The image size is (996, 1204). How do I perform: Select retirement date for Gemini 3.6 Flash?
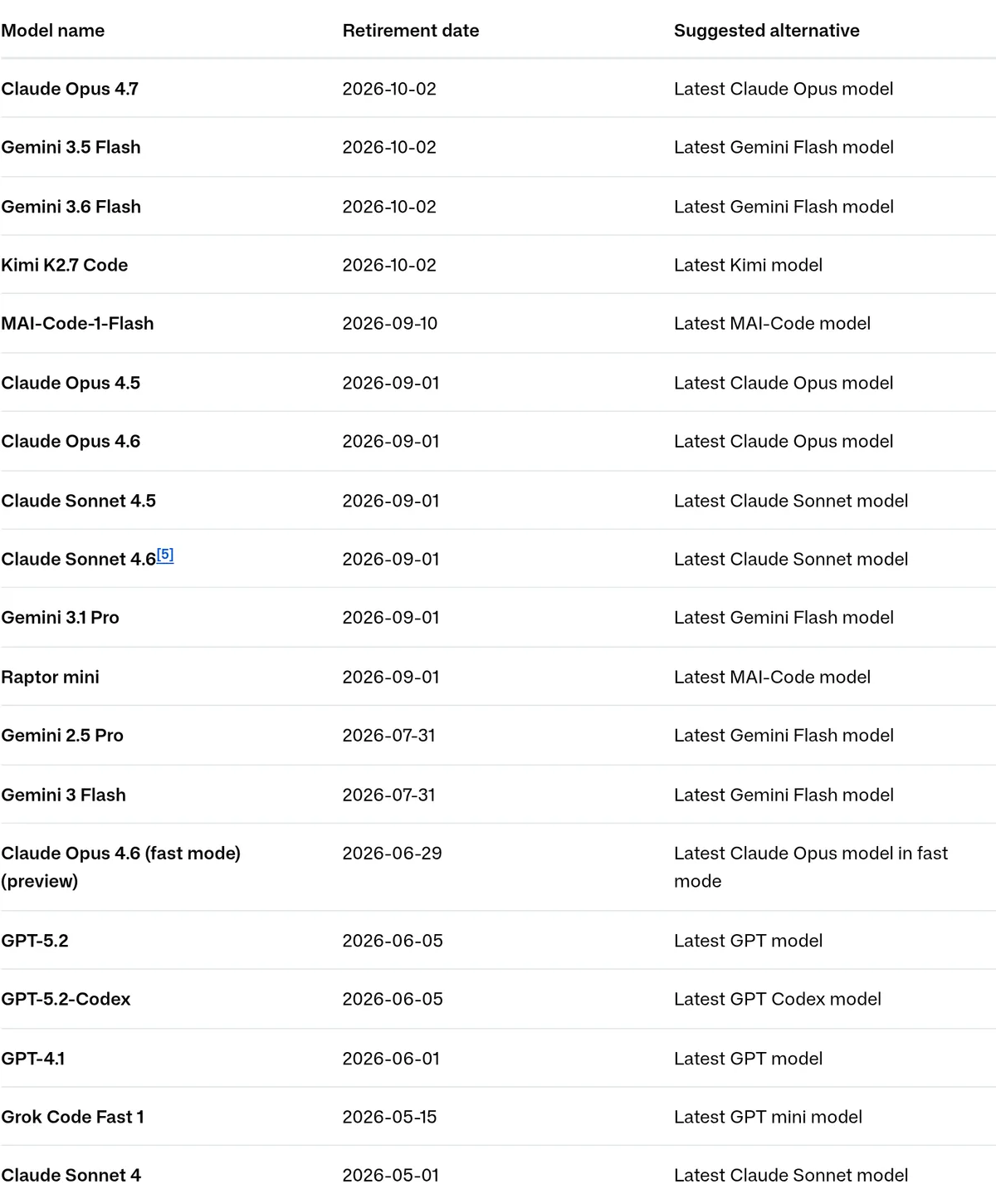tap(389, 207)
